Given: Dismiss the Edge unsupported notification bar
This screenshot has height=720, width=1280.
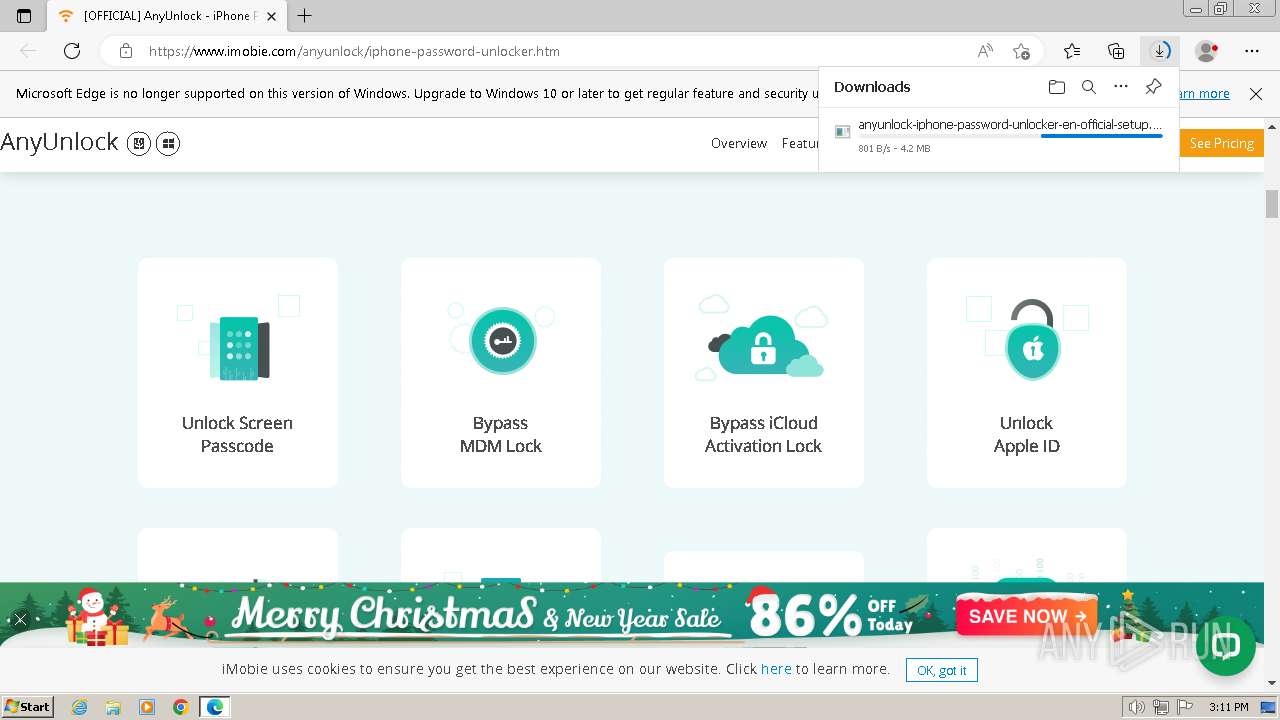Looking at the screenshot, I should point(1256,94).
